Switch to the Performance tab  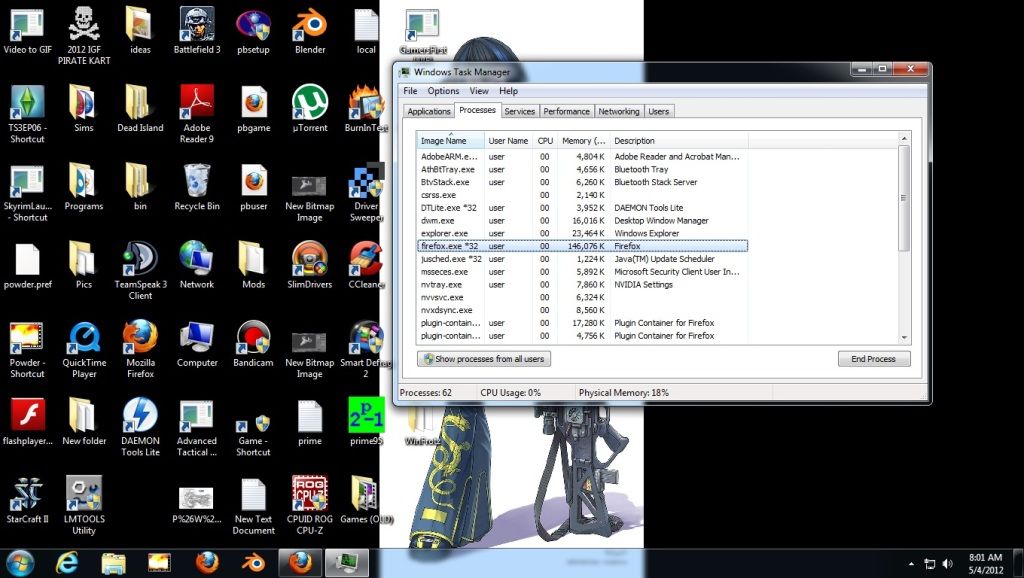tap(566, 111)
